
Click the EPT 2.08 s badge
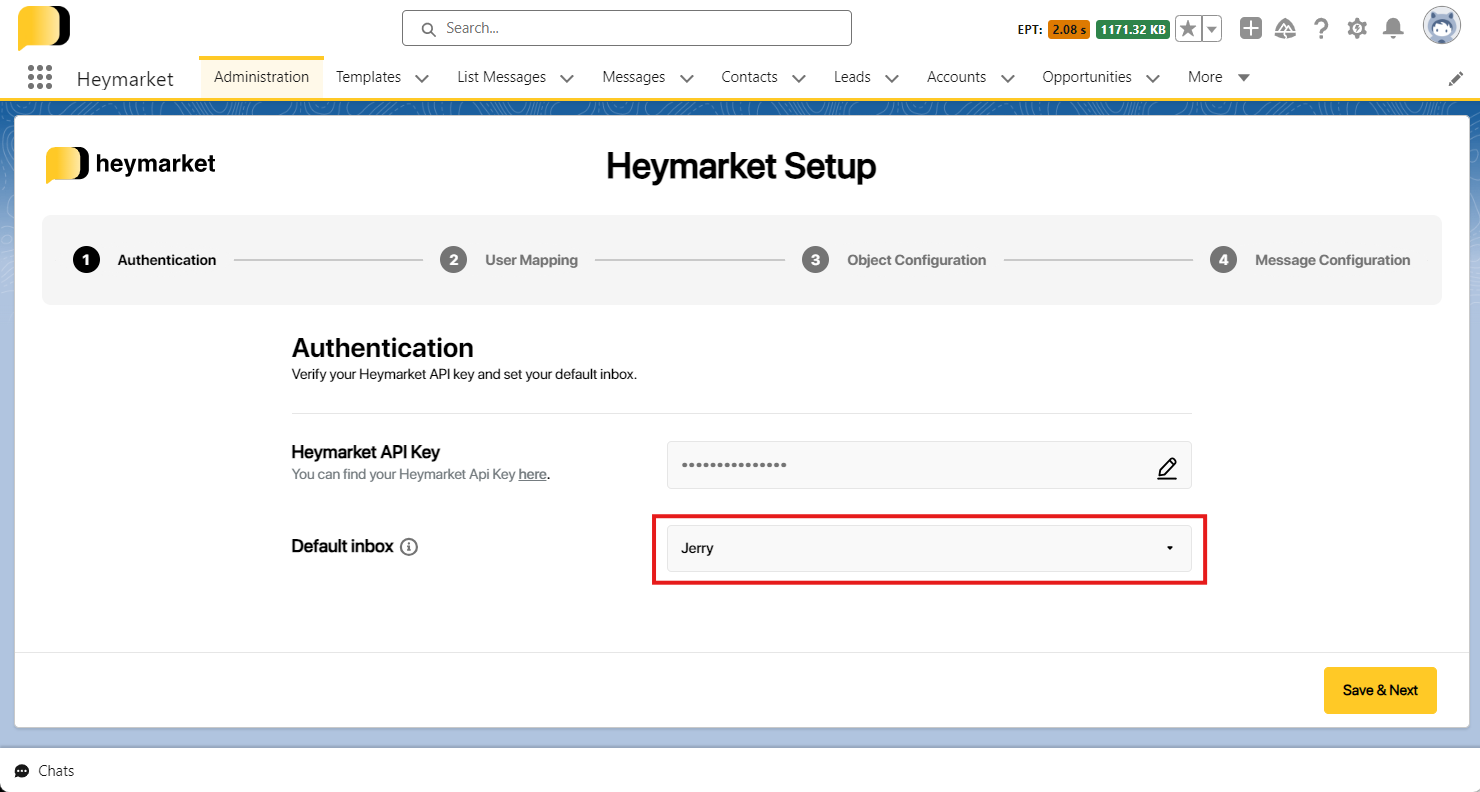point(1068,29)
